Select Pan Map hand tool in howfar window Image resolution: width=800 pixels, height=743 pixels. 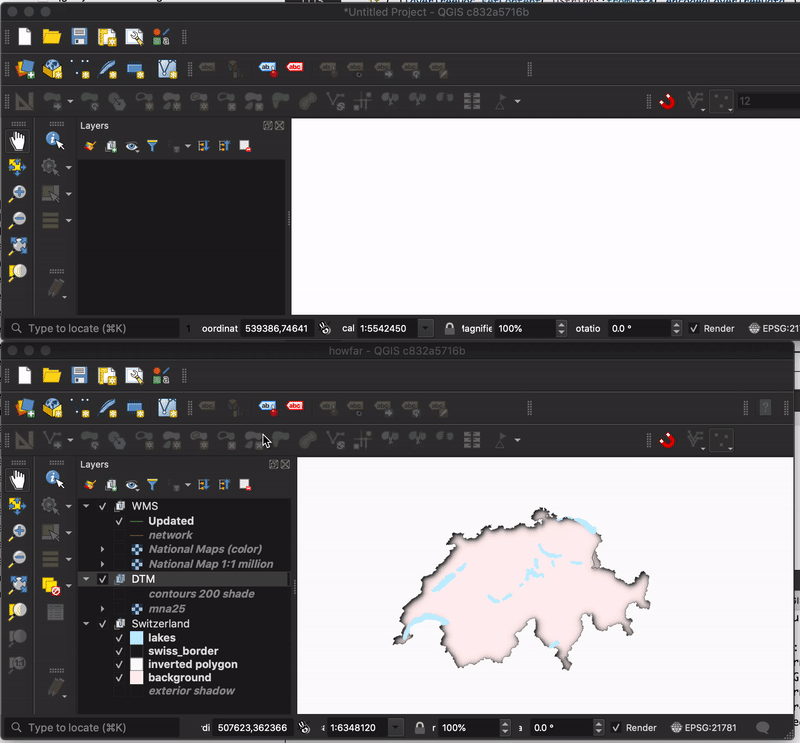point(18,480)
